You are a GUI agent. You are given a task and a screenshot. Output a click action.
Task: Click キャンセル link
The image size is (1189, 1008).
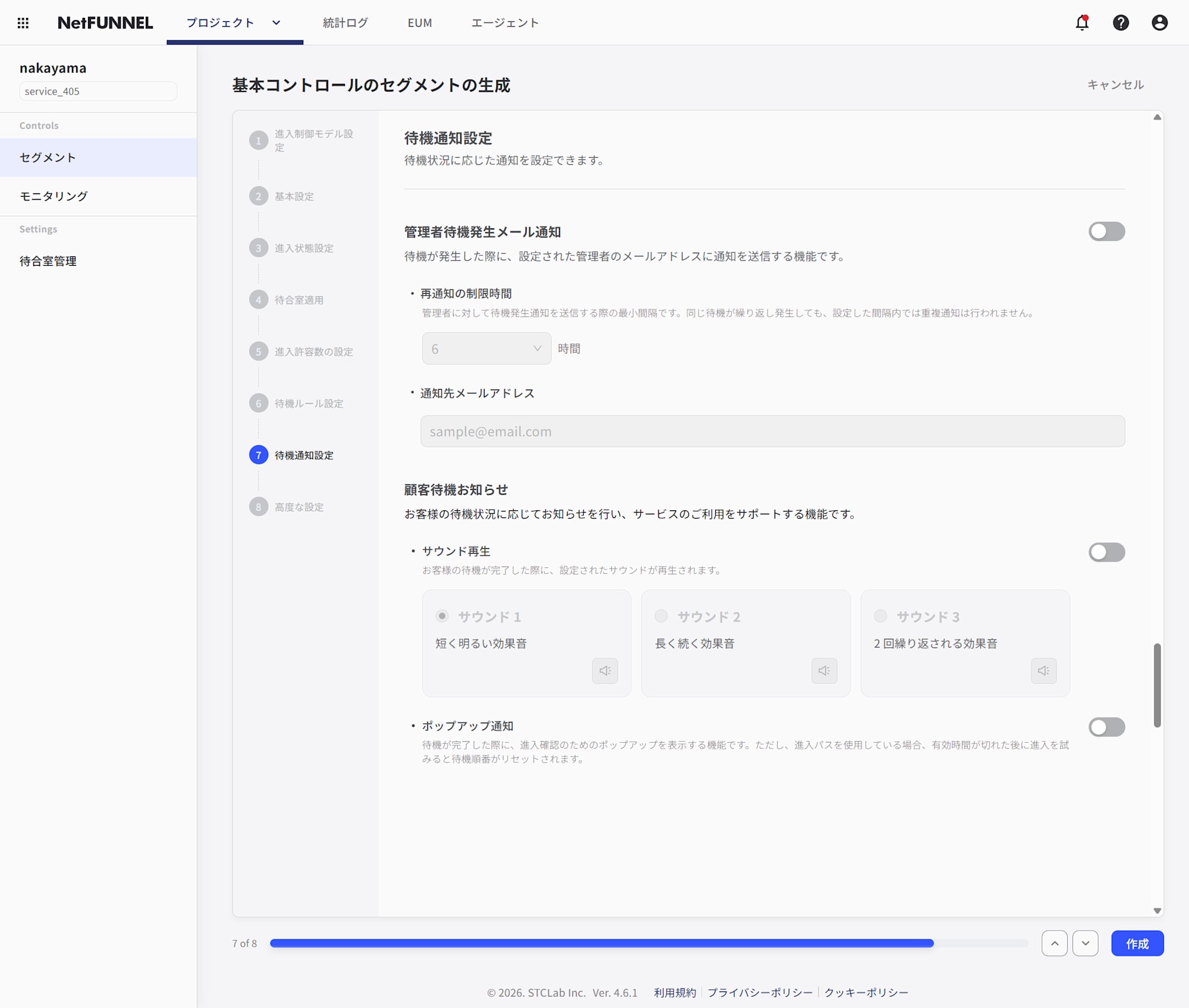click(x=1115, y=85)
